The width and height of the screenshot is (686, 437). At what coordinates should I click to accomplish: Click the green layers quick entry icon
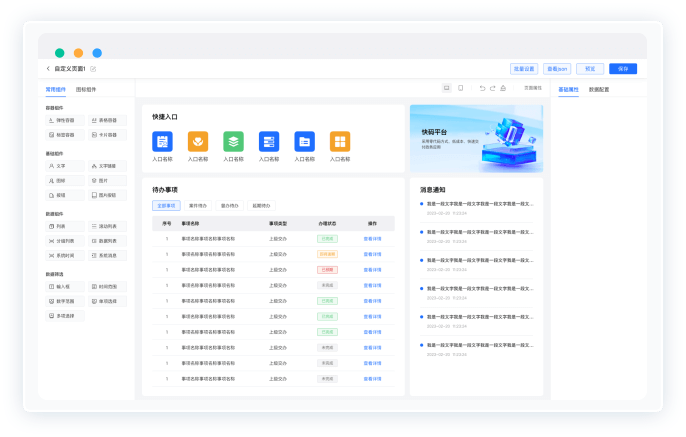(233, 141)
